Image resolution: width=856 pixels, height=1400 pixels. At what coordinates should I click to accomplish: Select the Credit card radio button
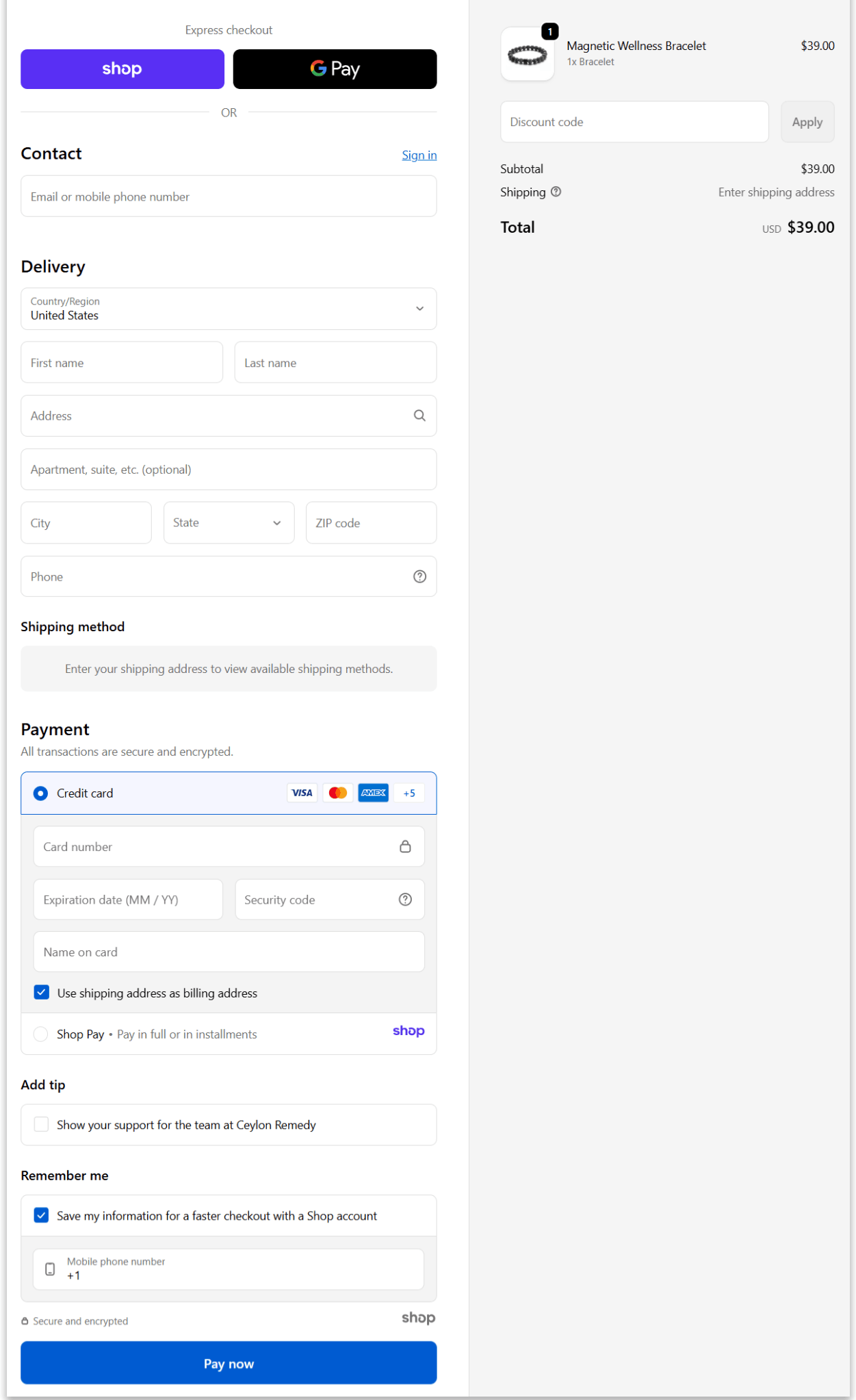point(41,793)
